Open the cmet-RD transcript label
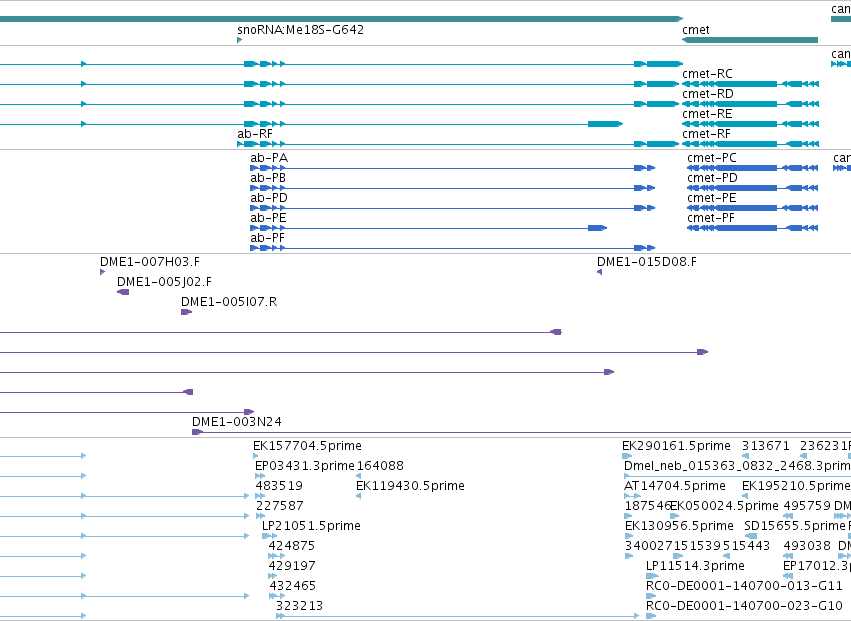Viewport: 851px width, 621px height. 708,94
